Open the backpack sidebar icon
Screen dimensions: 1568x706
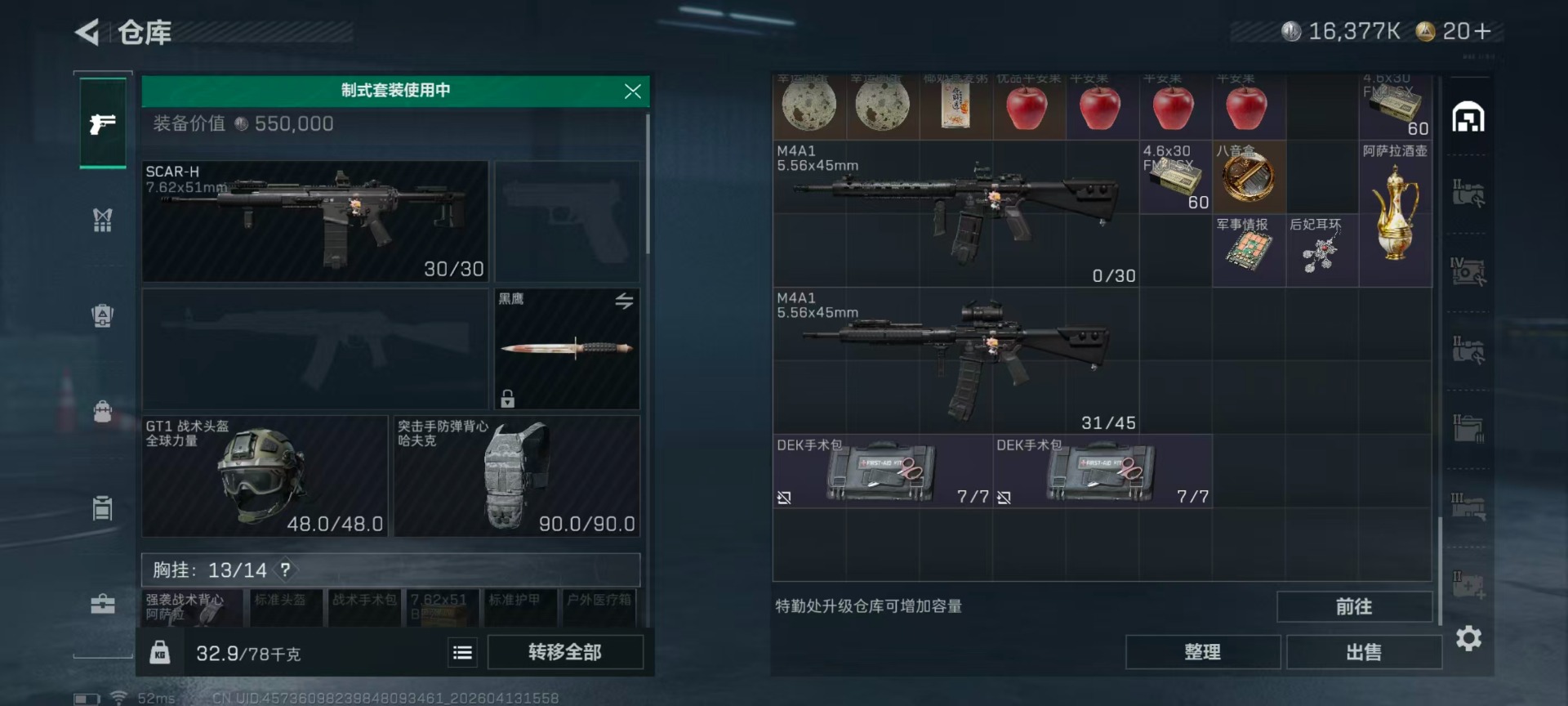pyautogui.click(x=102, y=411)
